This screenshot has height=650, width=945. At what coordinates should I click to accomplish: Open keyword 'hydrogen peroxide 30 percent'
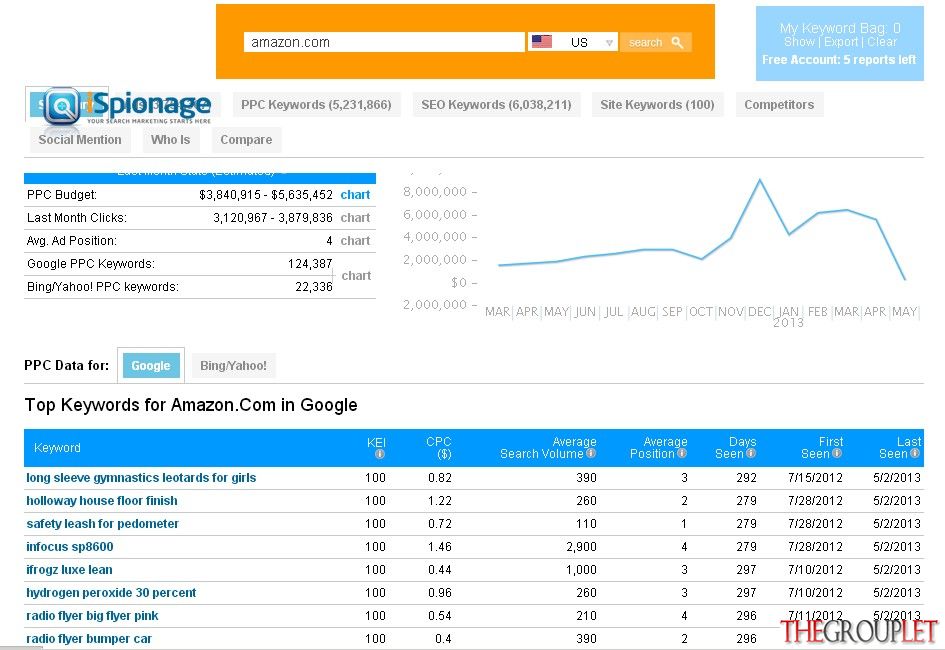[111, 592]
